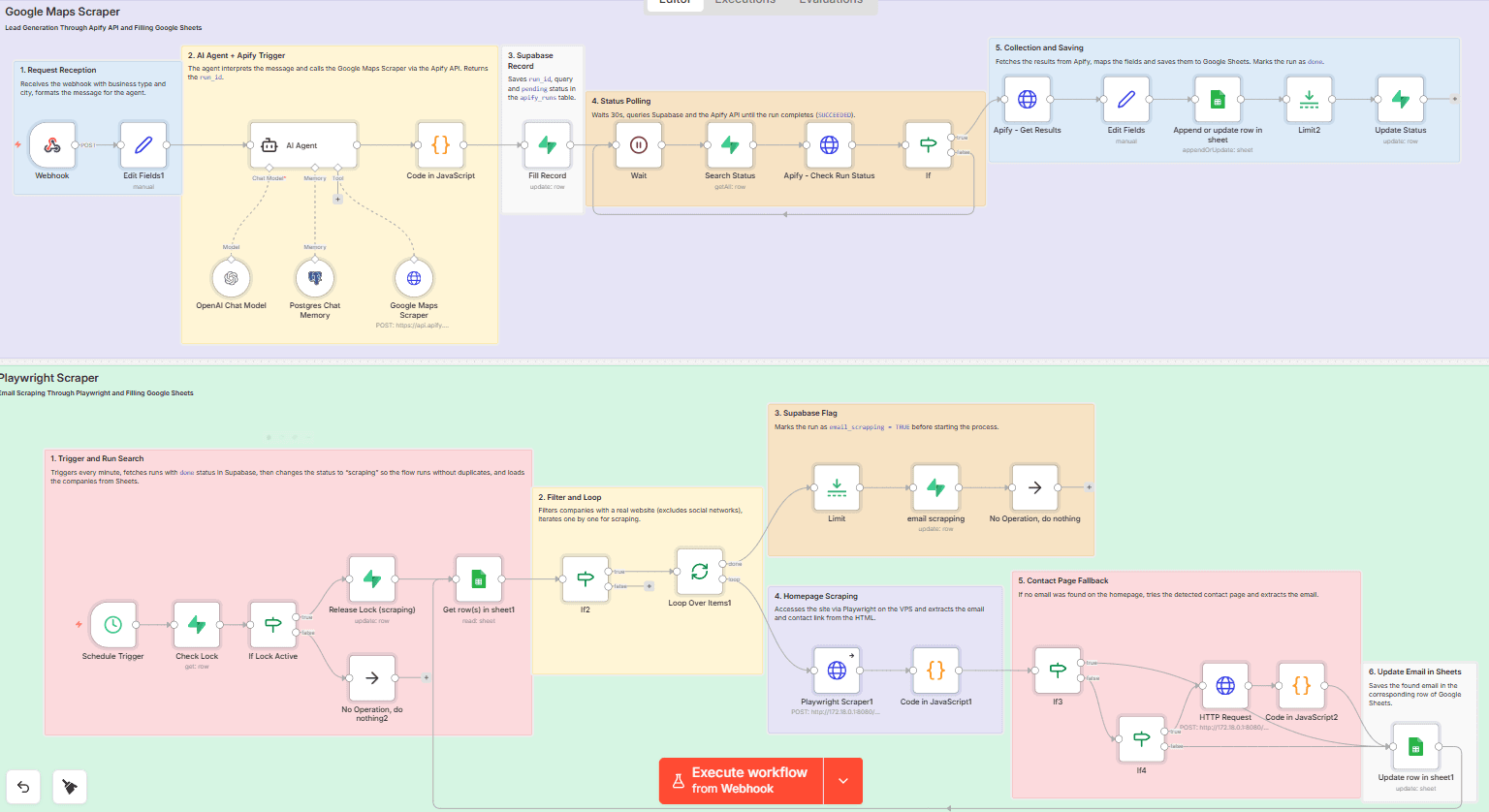Add node after No Operation, do nothing2 plus

point(427,678)
